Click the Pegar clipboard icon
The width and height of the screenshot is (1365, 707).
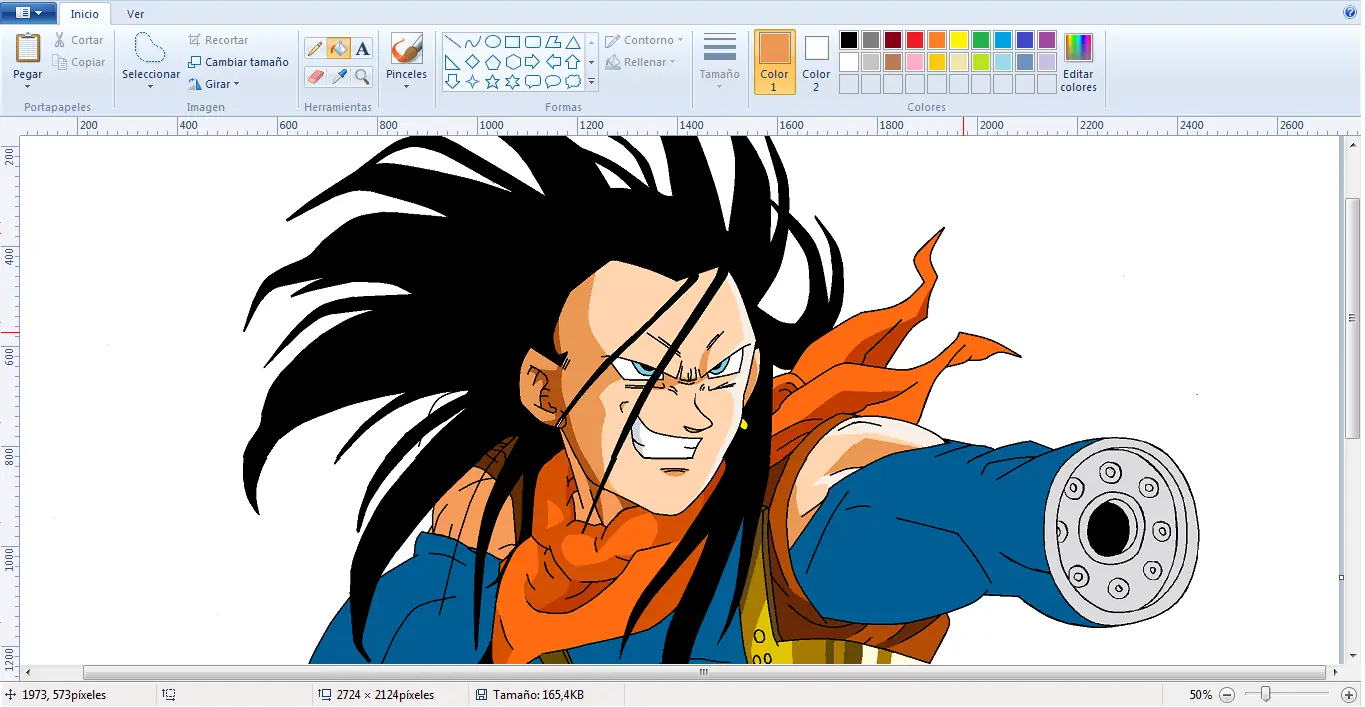28,48
